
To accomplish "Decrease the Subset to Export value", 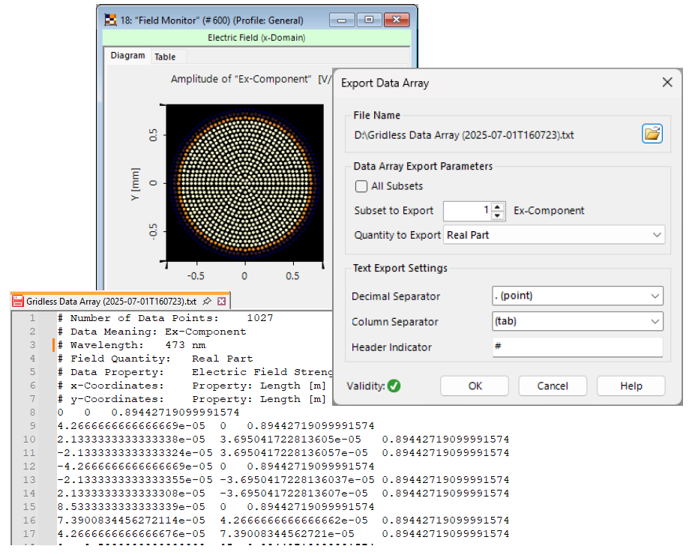I will coord(499,215).
